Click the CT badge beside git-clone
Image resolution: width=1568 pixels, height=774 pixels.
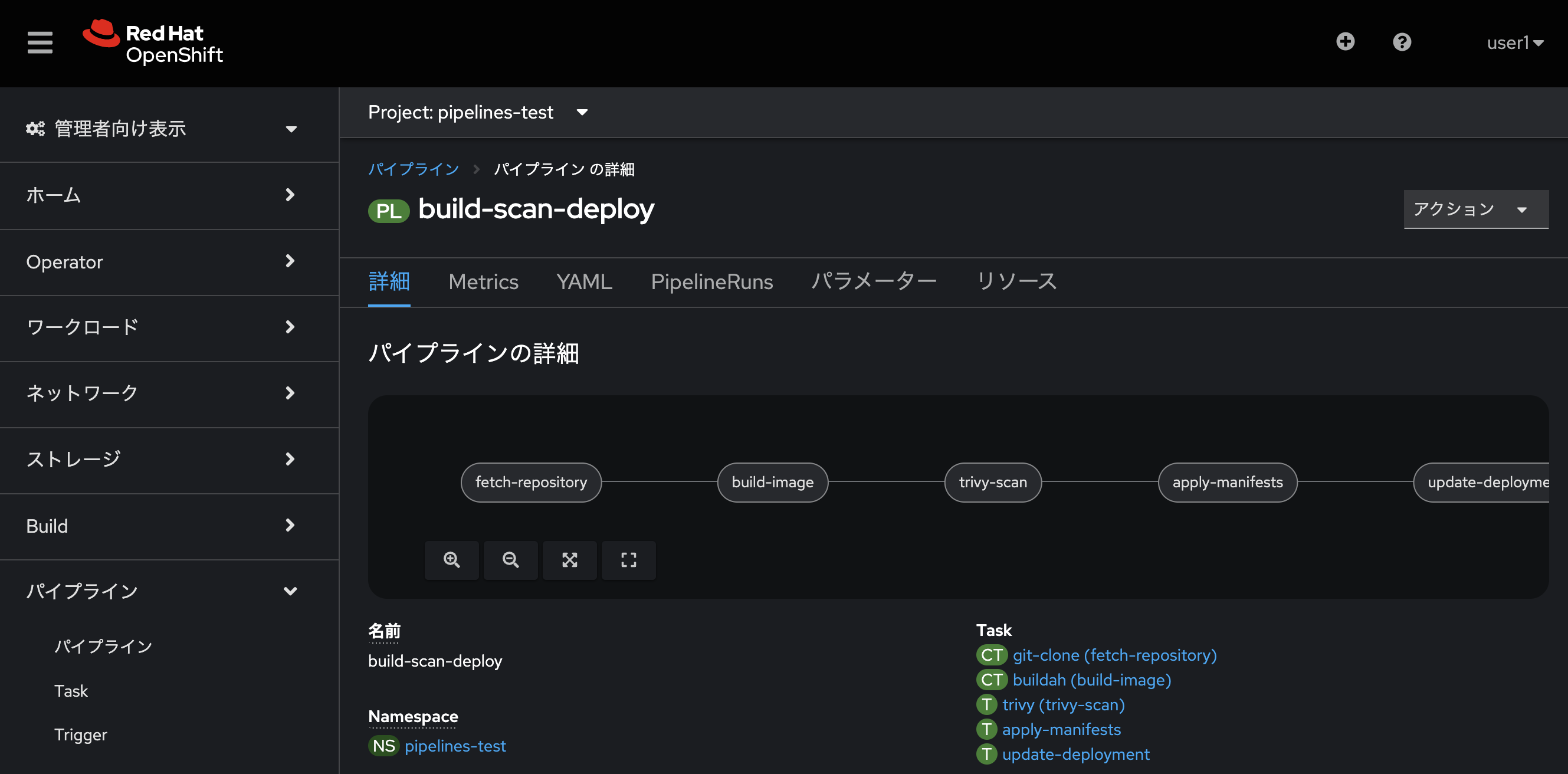[992, 655]
